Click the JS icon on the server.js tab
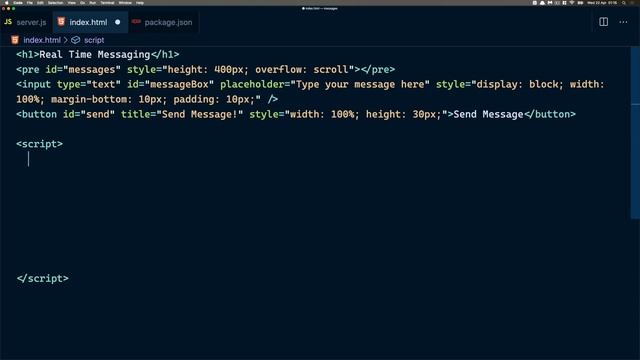The image size is (640, 360). [x=8, y=22]
